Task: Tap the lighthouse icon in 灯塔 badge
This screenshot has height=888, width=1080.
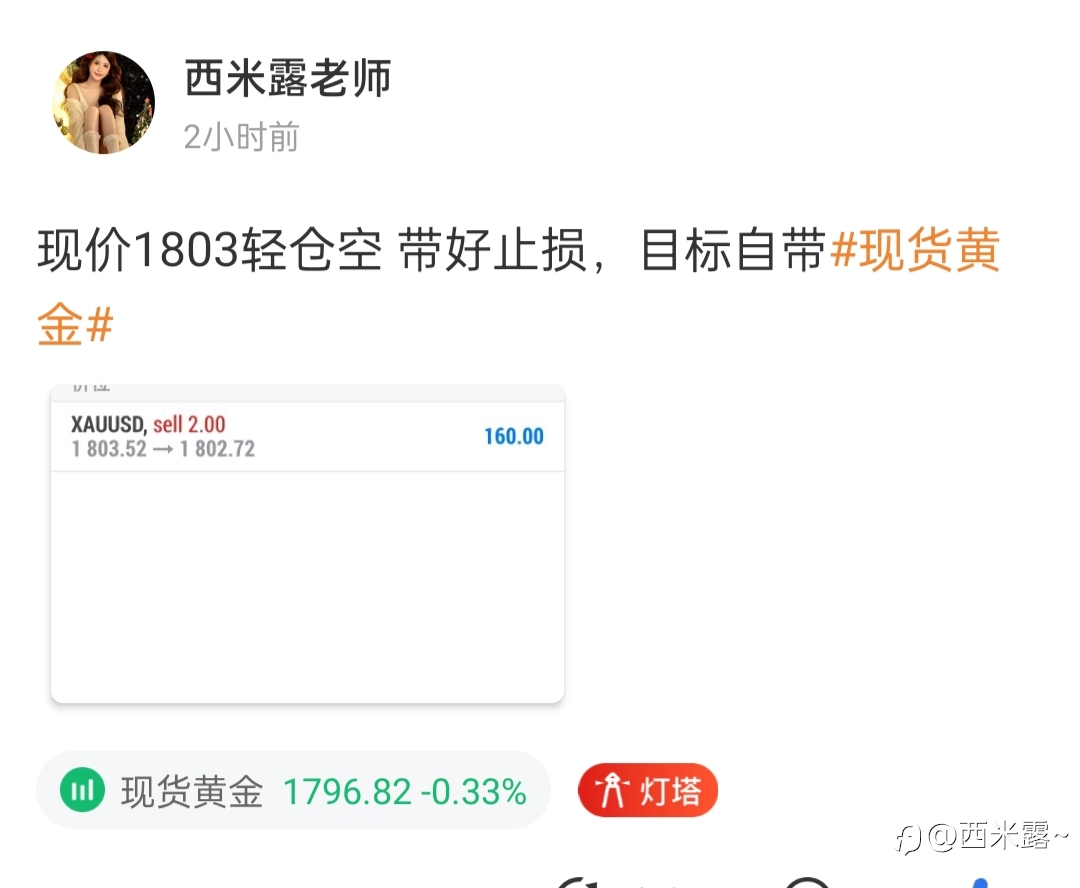Action: [x=612, y=790]
